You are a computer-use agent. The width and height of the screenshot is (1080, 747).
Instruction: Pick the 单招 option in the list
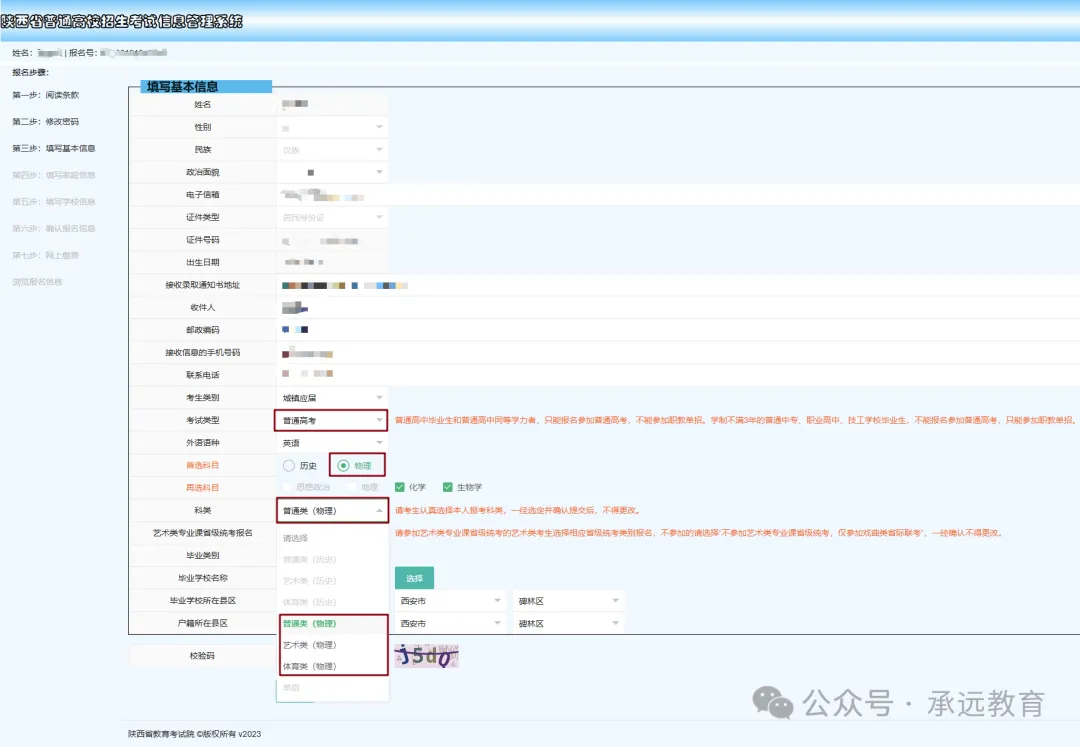tap(333, 688)
